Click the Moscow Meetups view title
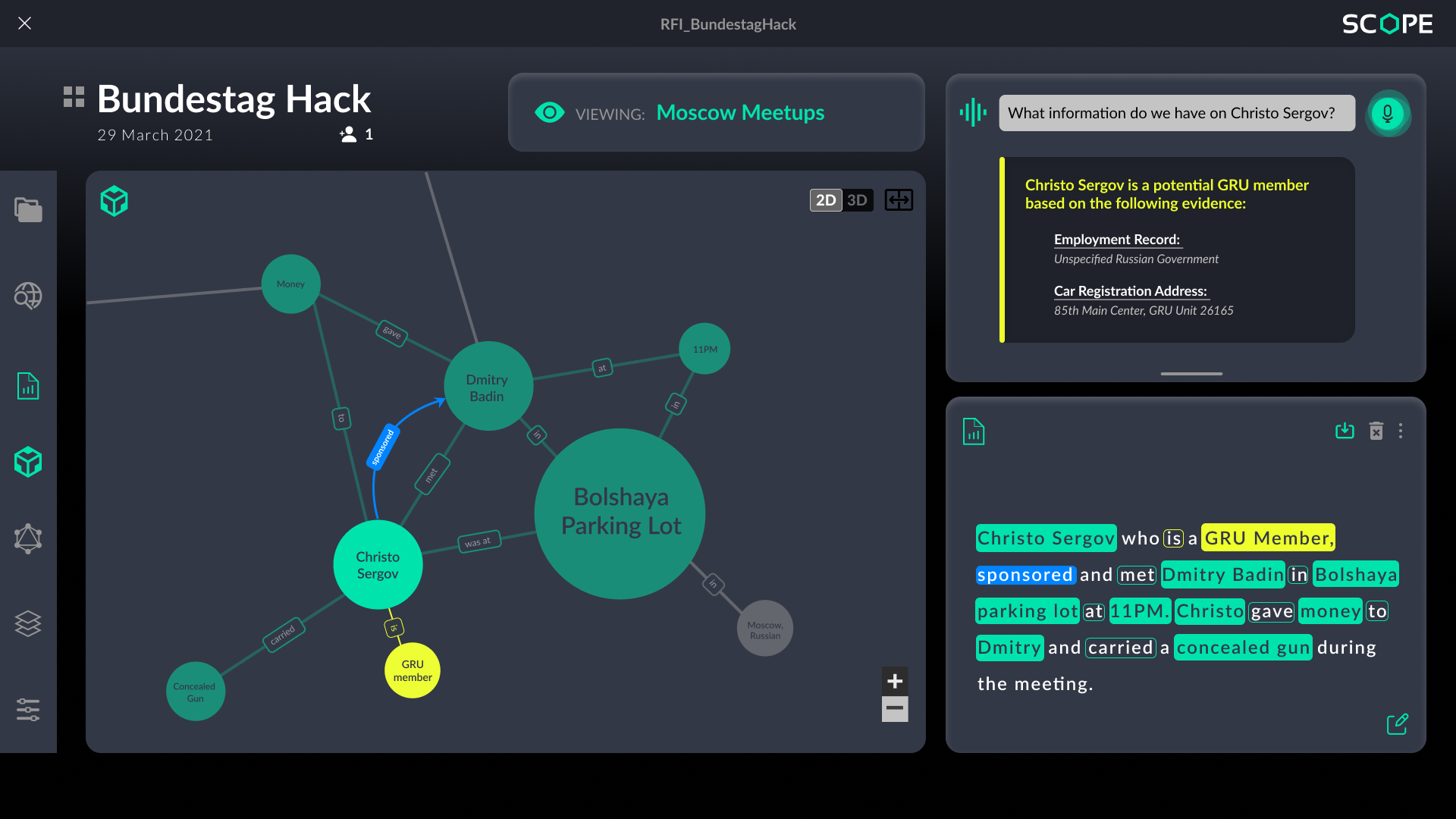1456x819 pixels. (x=740, y=113)
